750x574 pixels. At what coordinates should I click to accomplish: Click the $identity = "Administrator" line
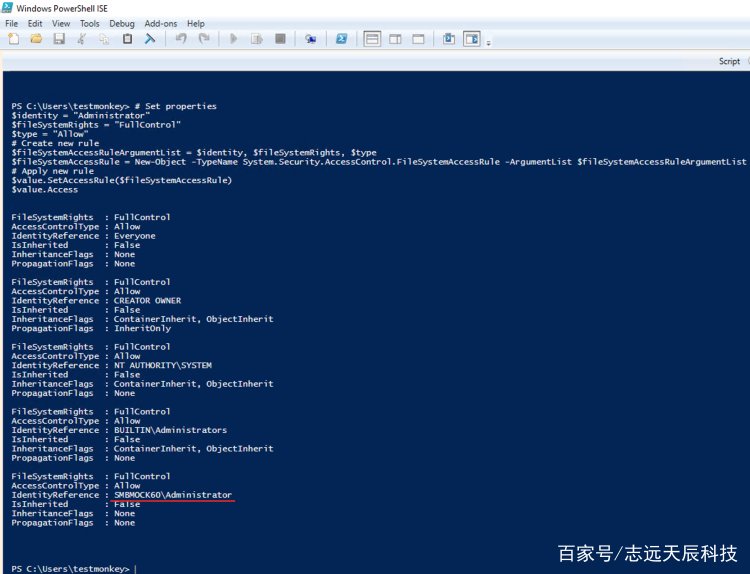[x=81, y=115]
